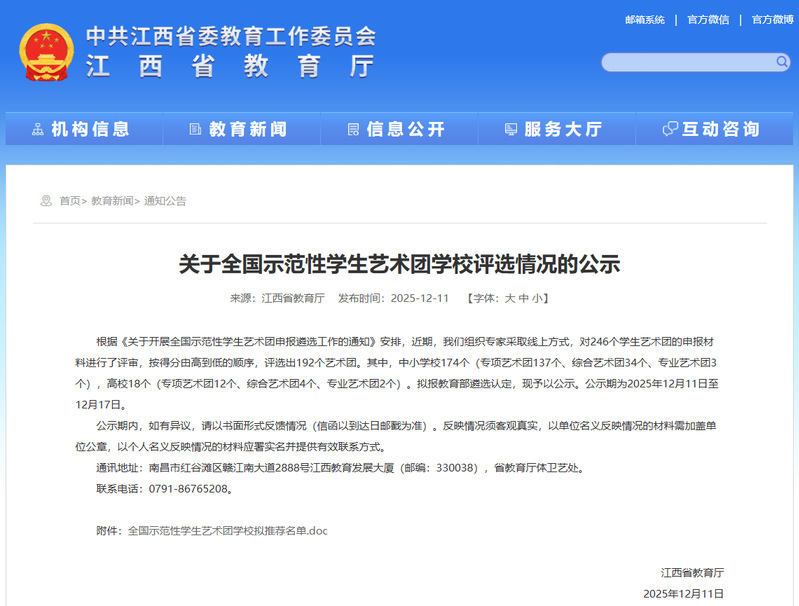799x606 pixels.
Task: Open the 官方微信 link
Action: [x=708, y=20]
